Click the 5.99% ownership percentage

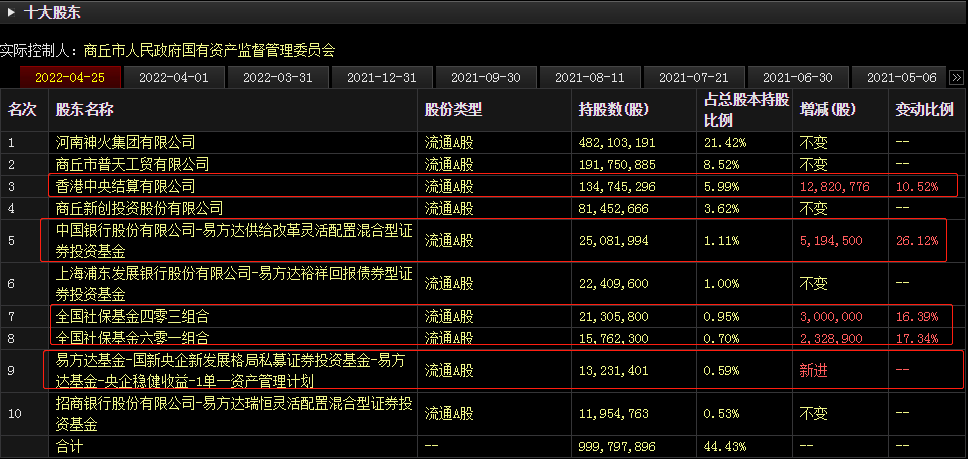click(x=722, y=186)
